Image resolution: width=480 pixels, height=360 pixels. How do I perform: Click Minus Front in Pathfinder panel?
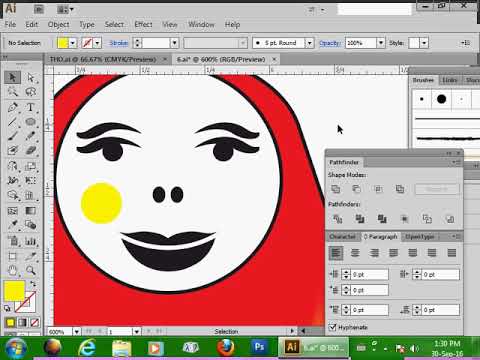(357, 189)
